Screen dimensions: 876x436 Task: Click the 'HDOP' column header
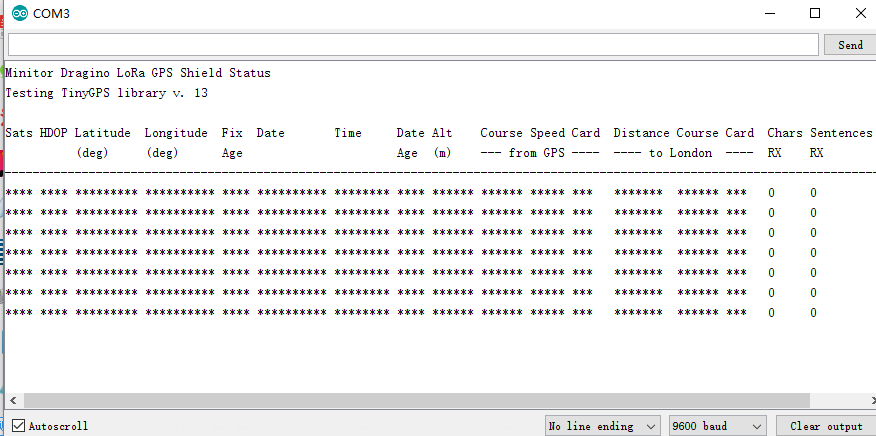point(54,133)
